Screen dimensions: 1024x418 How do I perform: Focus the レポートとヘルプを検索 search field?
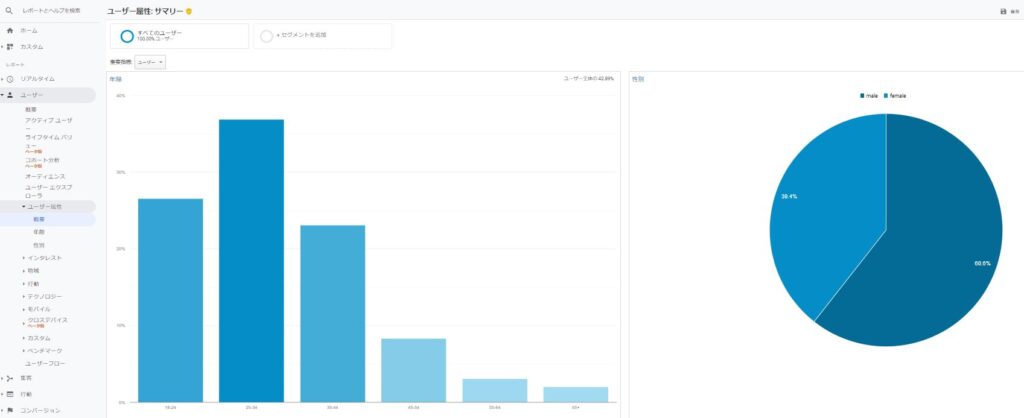[52, 10]
